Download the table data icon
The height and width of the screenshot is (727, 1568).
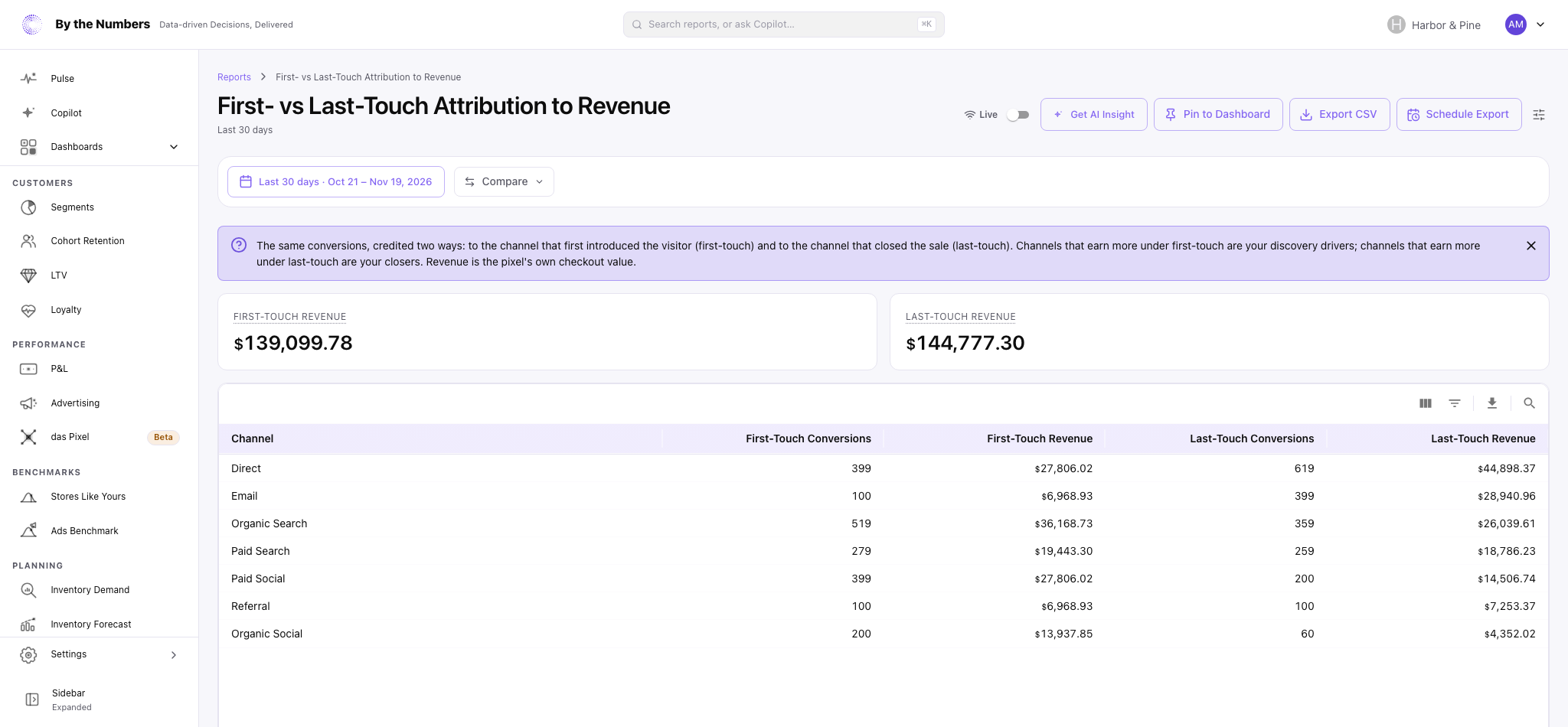tap(1492, 403)
